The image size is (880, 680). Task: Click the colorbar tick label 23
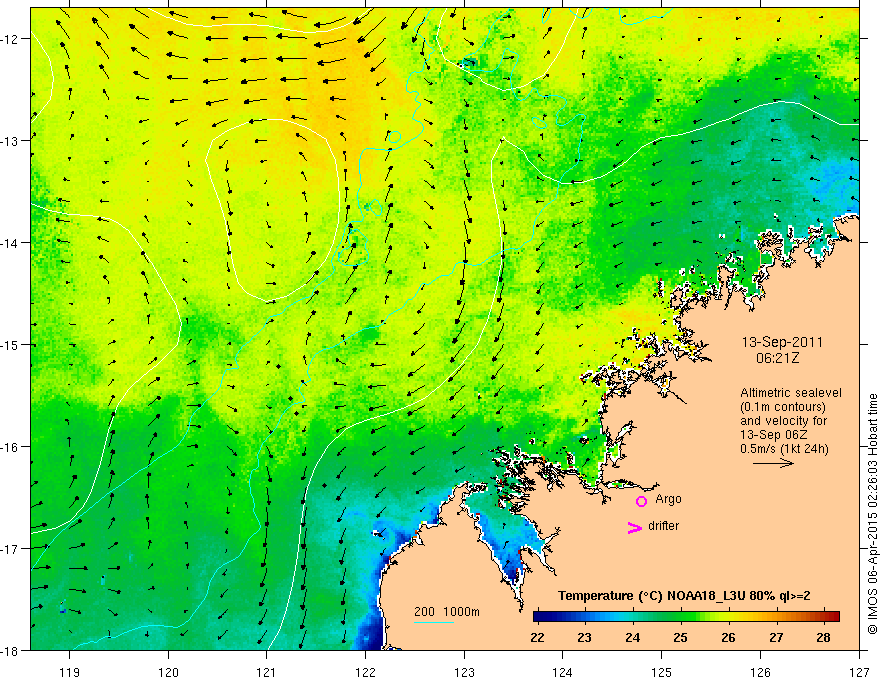point(585,637)
